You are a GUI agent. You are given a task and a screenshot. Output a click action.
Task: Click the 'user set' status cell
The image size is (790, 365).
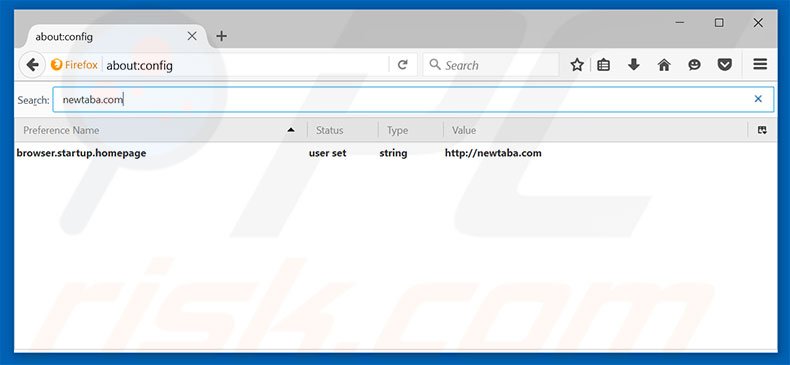click(x=327, y=153)
